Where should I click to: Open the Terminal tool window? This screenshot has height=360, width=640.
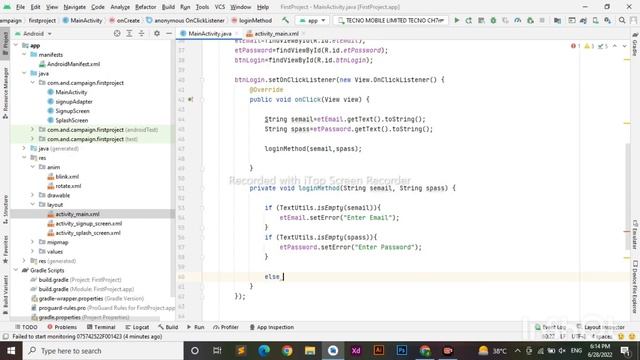point(101,327)
